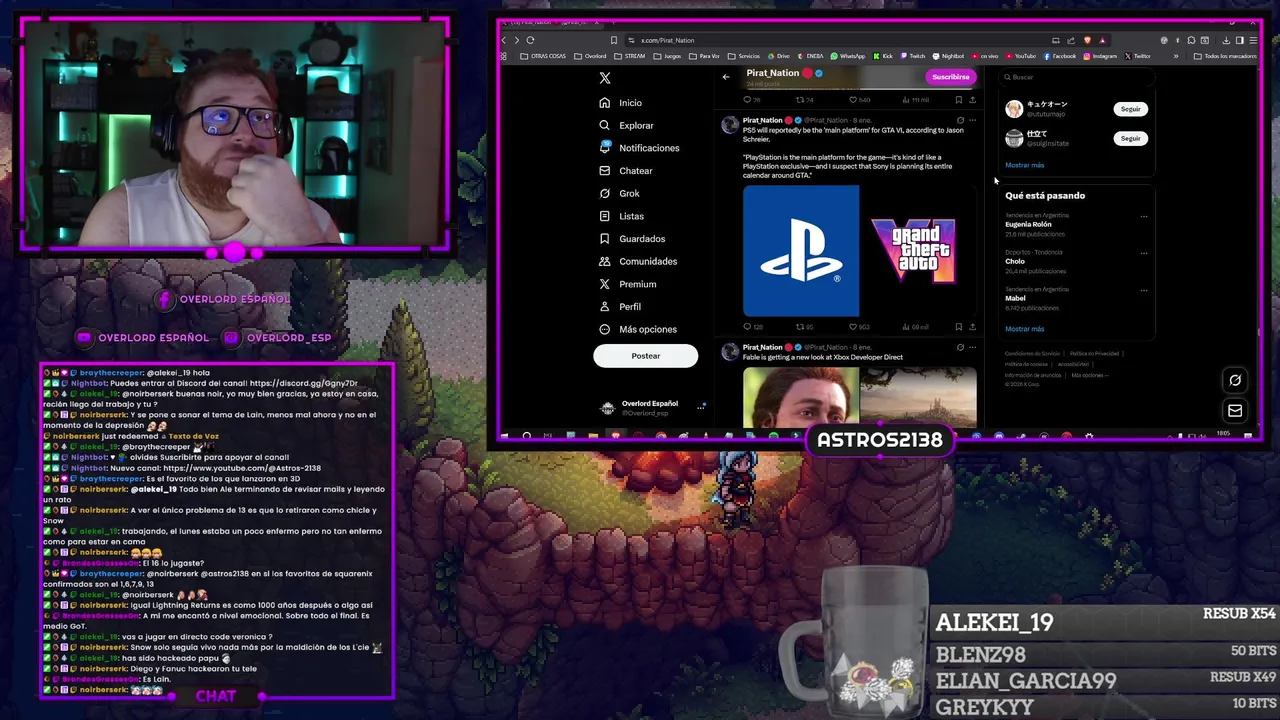Open the Fable character screenshot
The width and height of the screenshot is (1280, 720).
pyautogui.click(x=801, y=398)
